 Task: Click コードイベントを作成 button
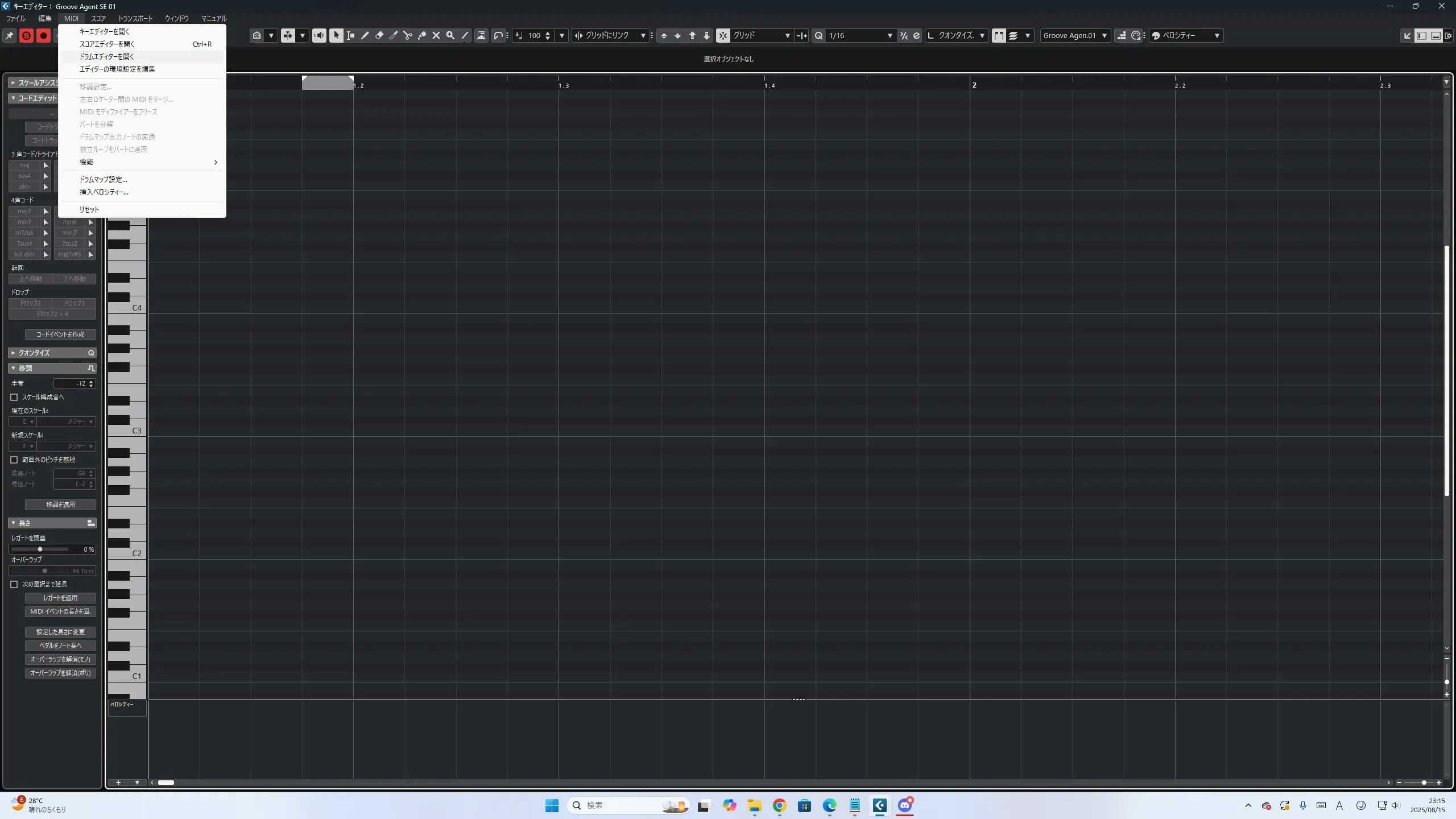click(x=60, y=334)
